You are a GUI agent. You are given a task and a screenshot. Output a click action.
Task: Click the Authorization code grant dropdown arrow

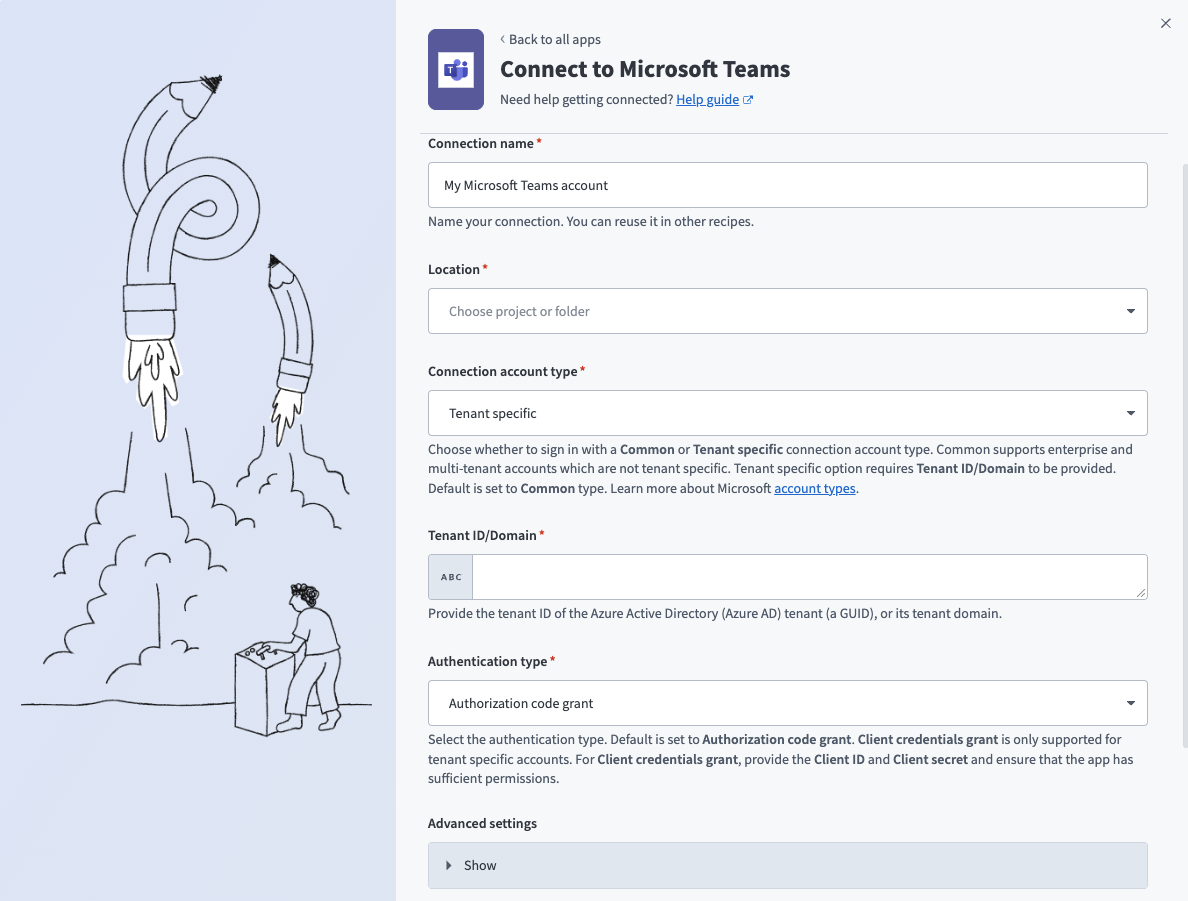pos(1130,703)
